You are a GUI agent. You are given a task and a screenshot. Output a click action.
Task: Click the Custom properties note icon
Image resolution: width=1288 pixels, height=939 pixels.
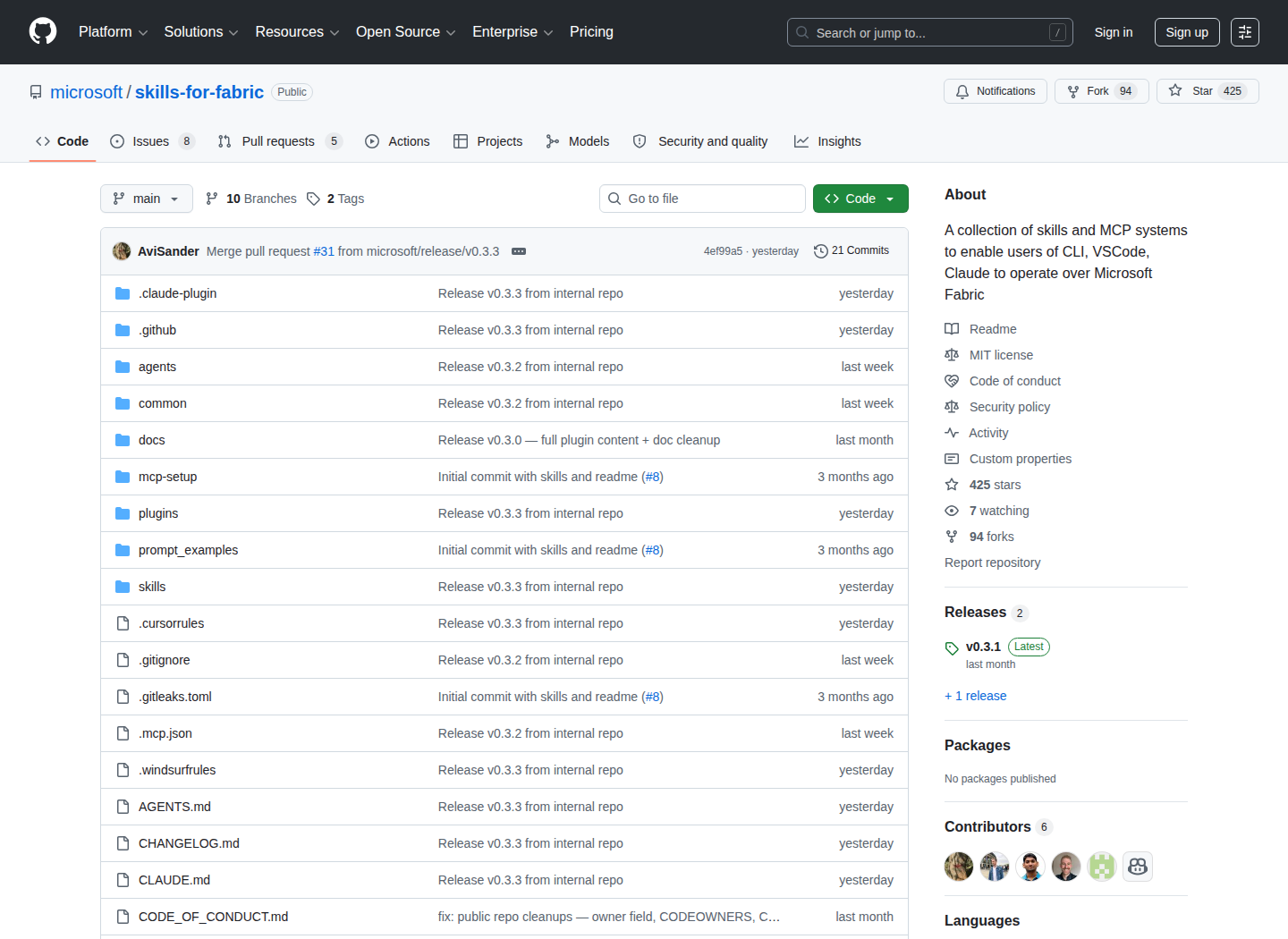[952, 459]
